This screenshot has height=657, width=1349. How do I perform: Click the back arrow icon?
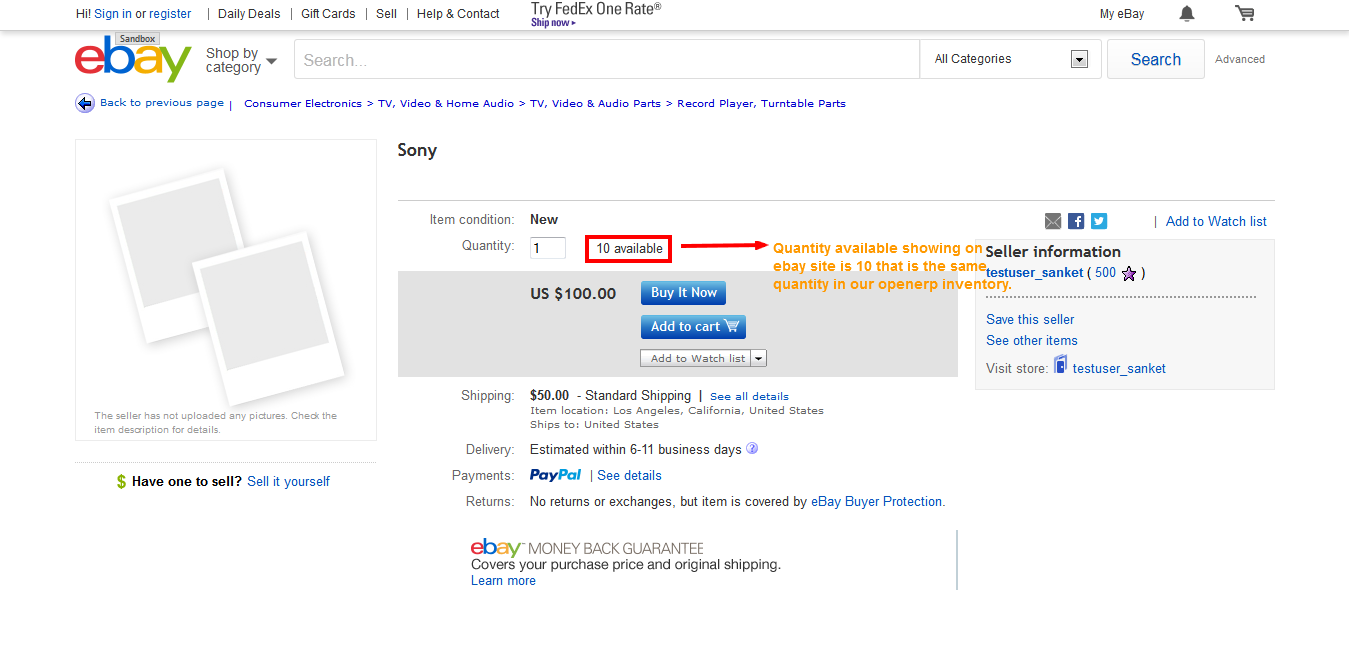pos(85,103)
